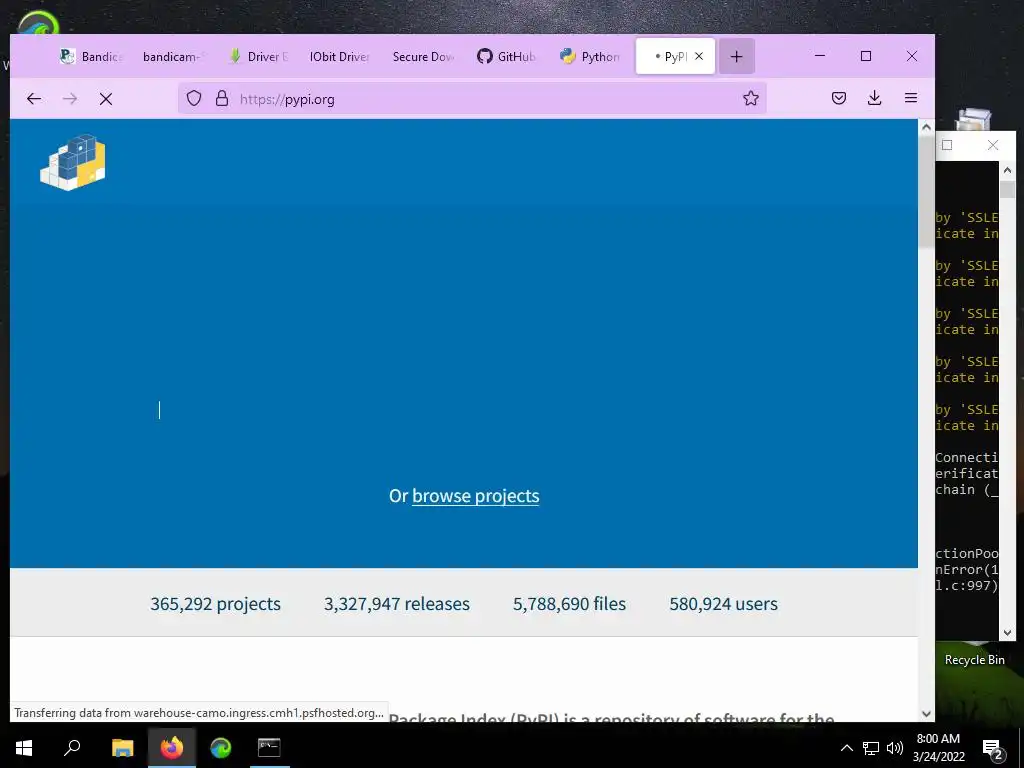Screen dimensions: 1024x768
Task: Select the Recycle Bin desktop icon
Action: [974, 660]
